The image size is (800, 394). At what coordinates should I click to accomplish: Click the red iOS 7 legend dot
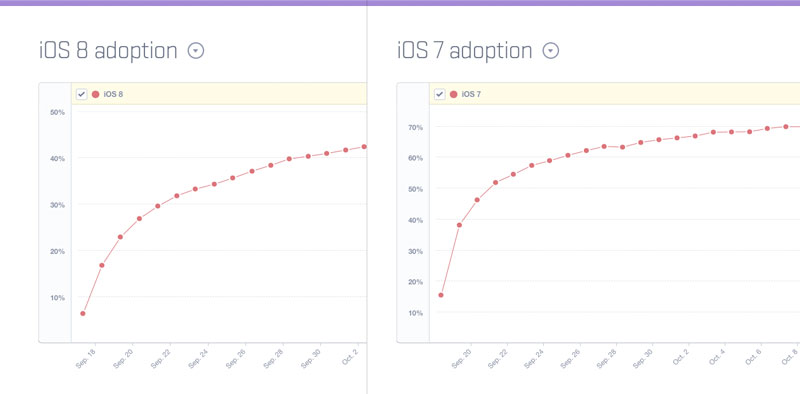point(454,94)
